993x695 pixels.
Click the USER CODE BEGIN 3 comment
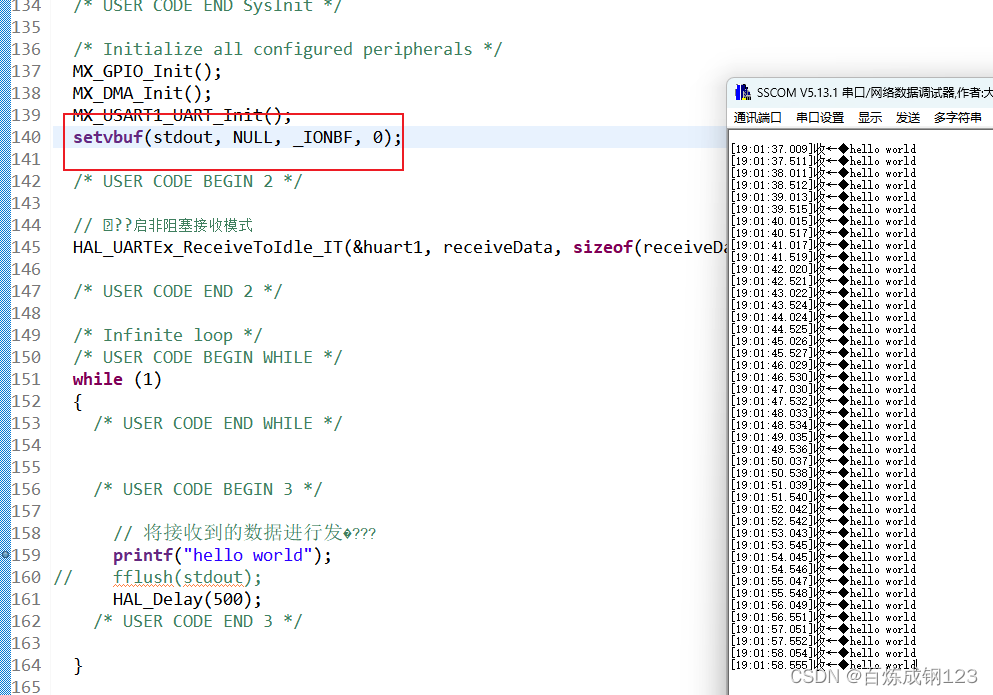coord(208,489)
